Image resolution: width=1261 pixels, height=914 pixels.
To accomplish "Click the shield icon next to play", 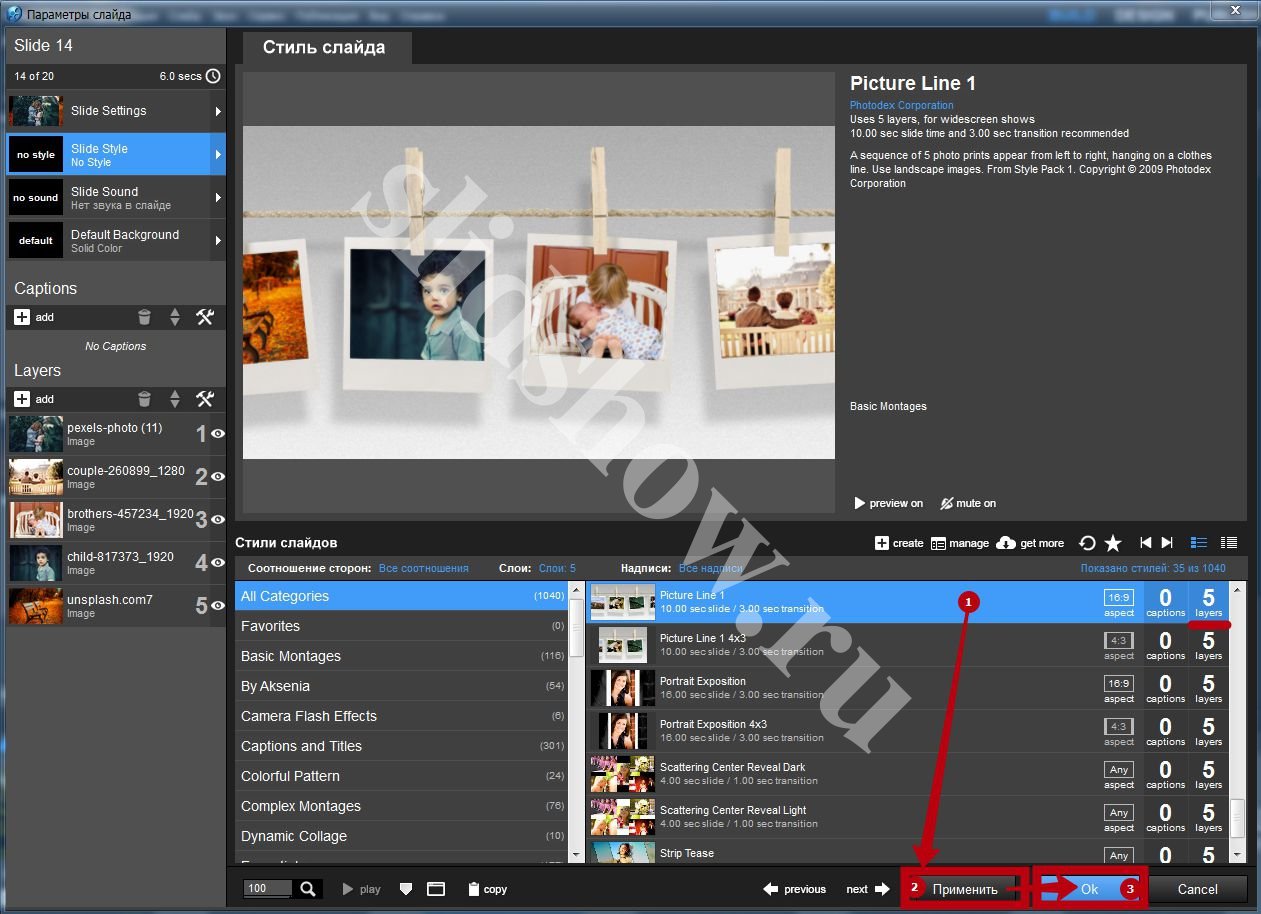I will click(405, 889).
